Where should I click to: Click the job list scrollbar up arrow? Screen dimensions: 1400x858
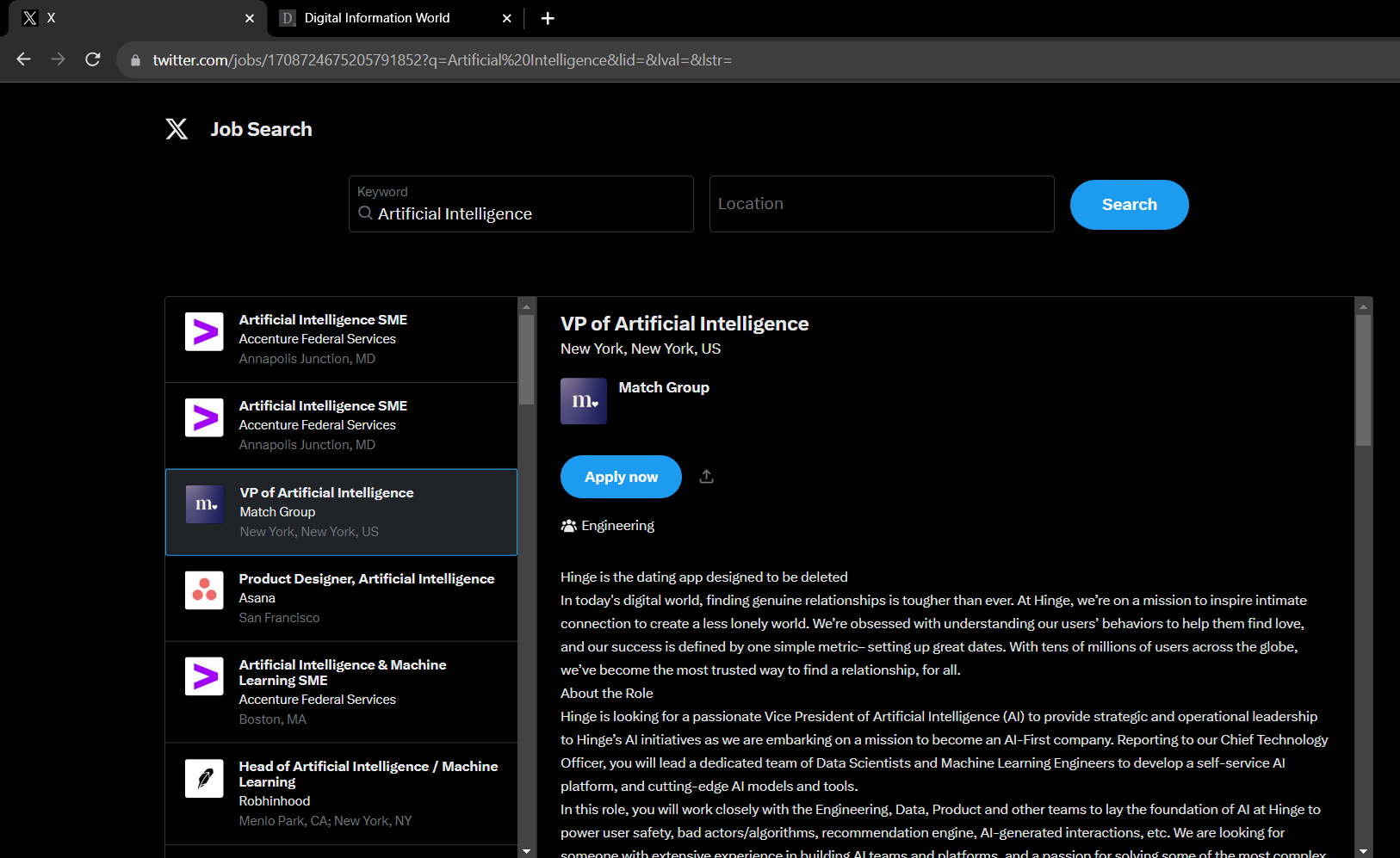pyautogui.click(x=526, y=306)
